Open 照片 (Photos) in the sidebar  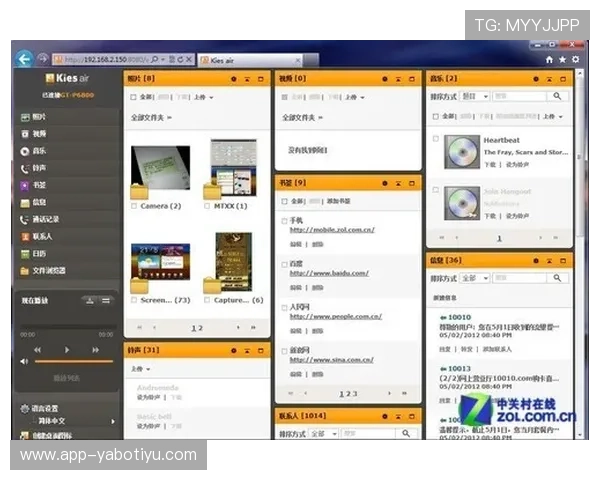click(38, 117)
